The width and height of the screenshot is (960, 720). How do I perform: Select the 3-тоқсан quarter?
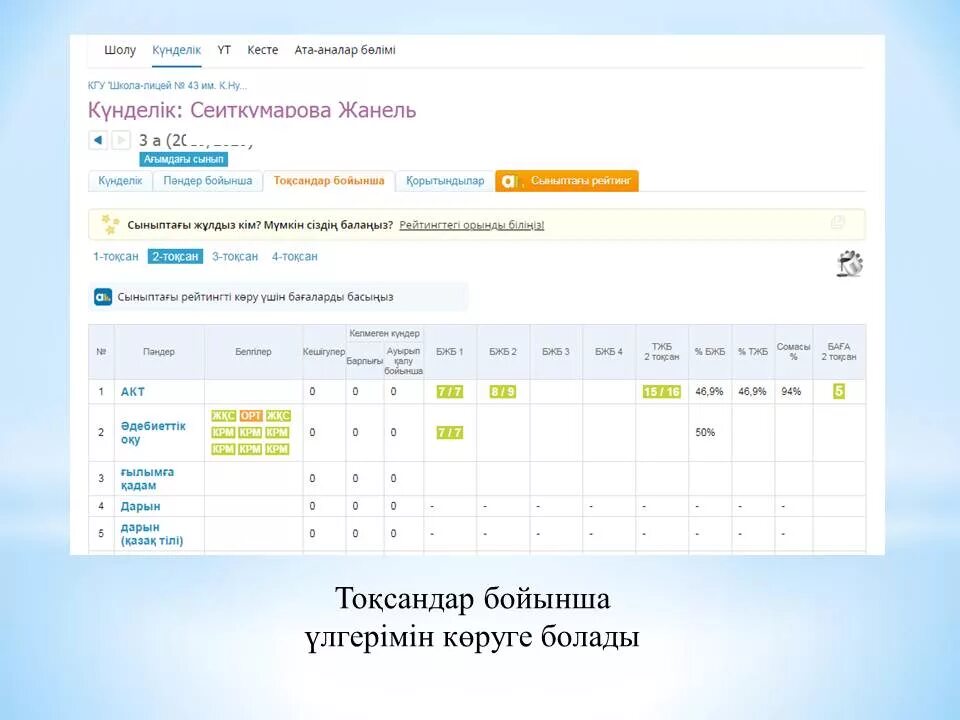[x=235, y=257]
